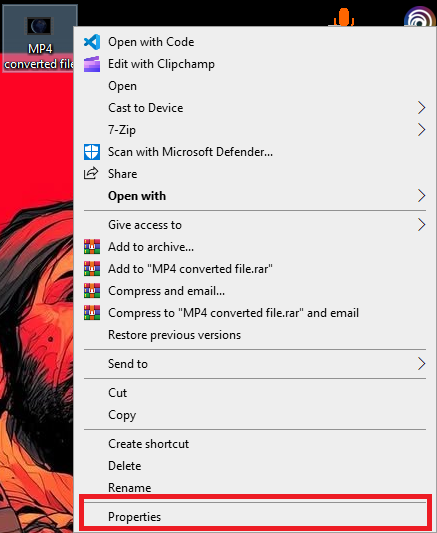Expand the Open with submenu arrow

[421, 196]
